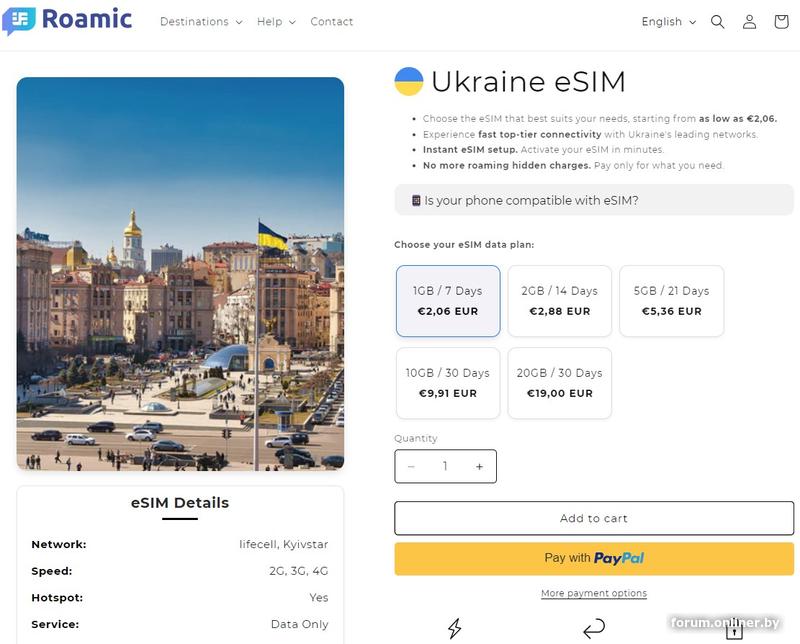This screenshot has height=644, width=800.
Task: Open the English language selector
Action: coord(668,22)
